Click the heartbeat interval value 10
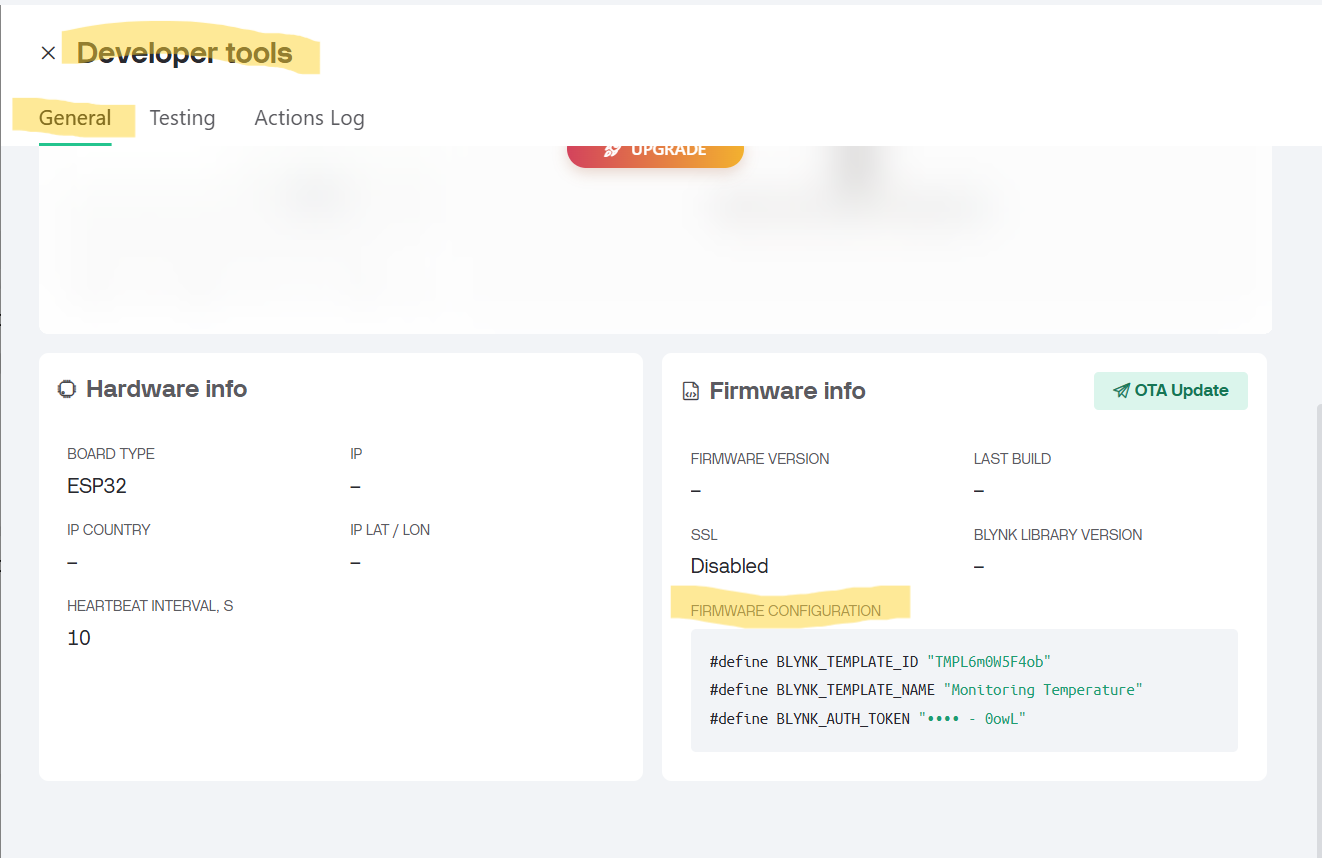1322x858 pixels. pos(79,638)
